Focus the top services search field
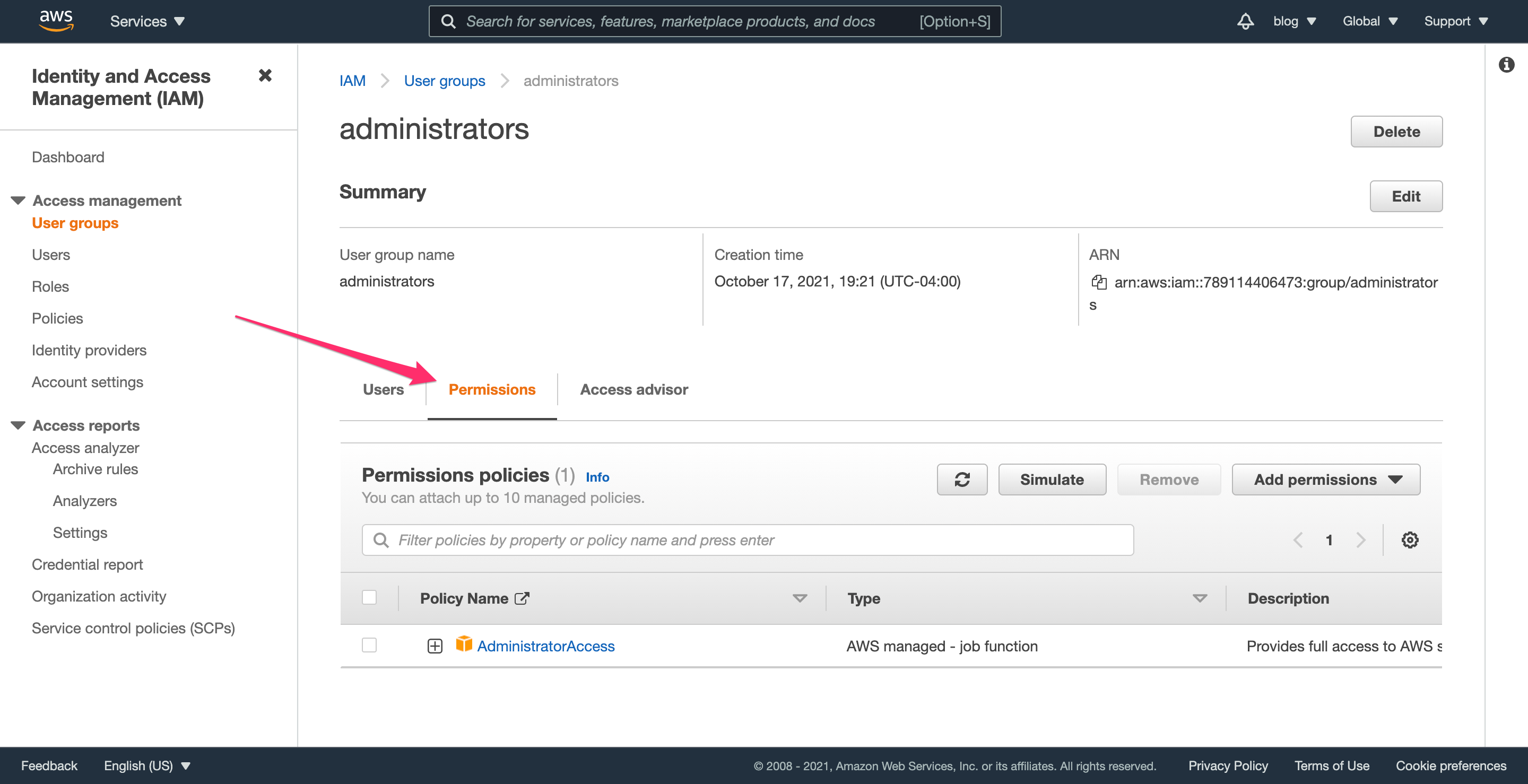1528x784 pixels. point(715,21)
